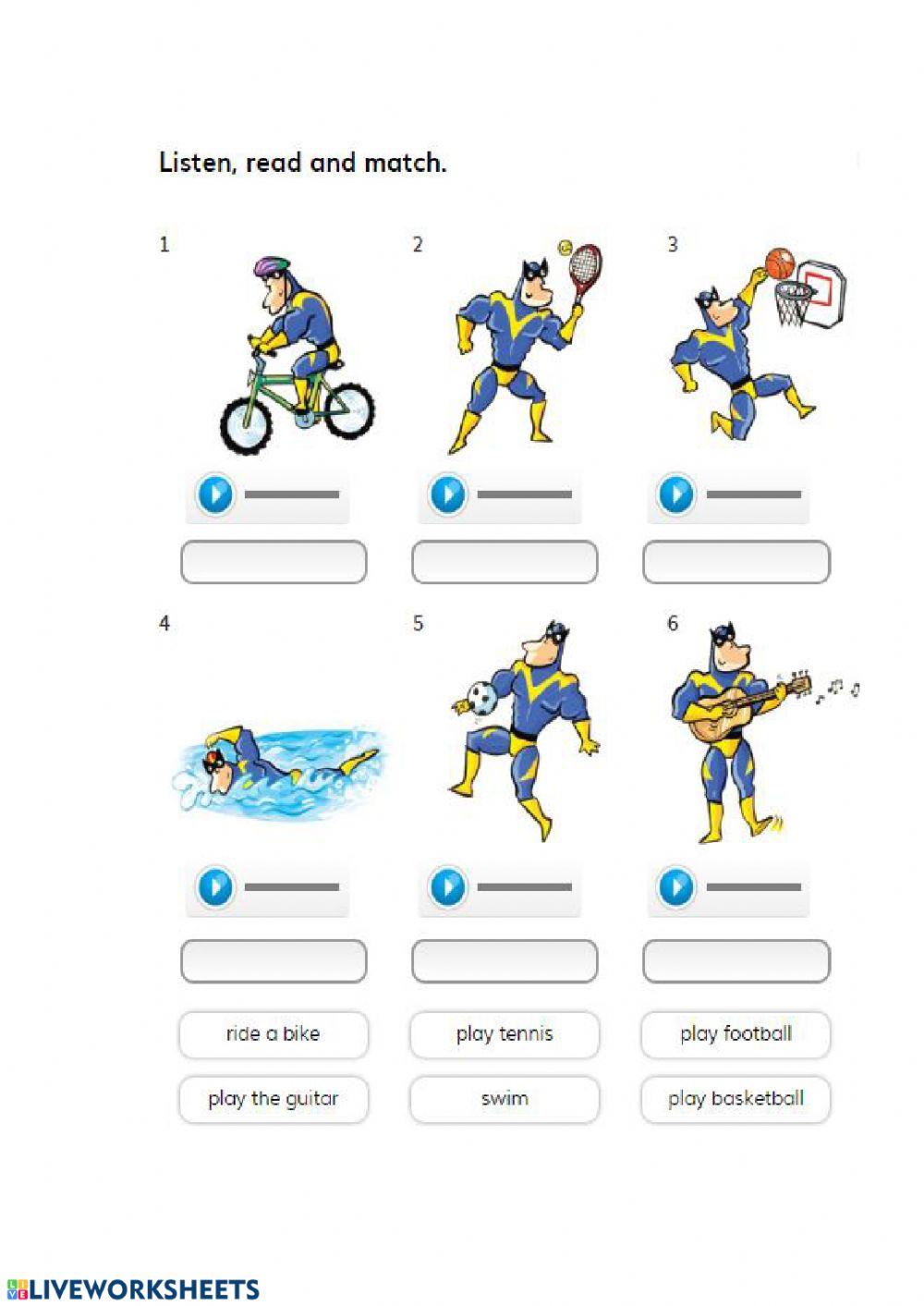Image resolution: width=924 pixels, height=1306 pixels.
Task: Pick the 'ride a bike' word tile
Action: point(274,1034)
